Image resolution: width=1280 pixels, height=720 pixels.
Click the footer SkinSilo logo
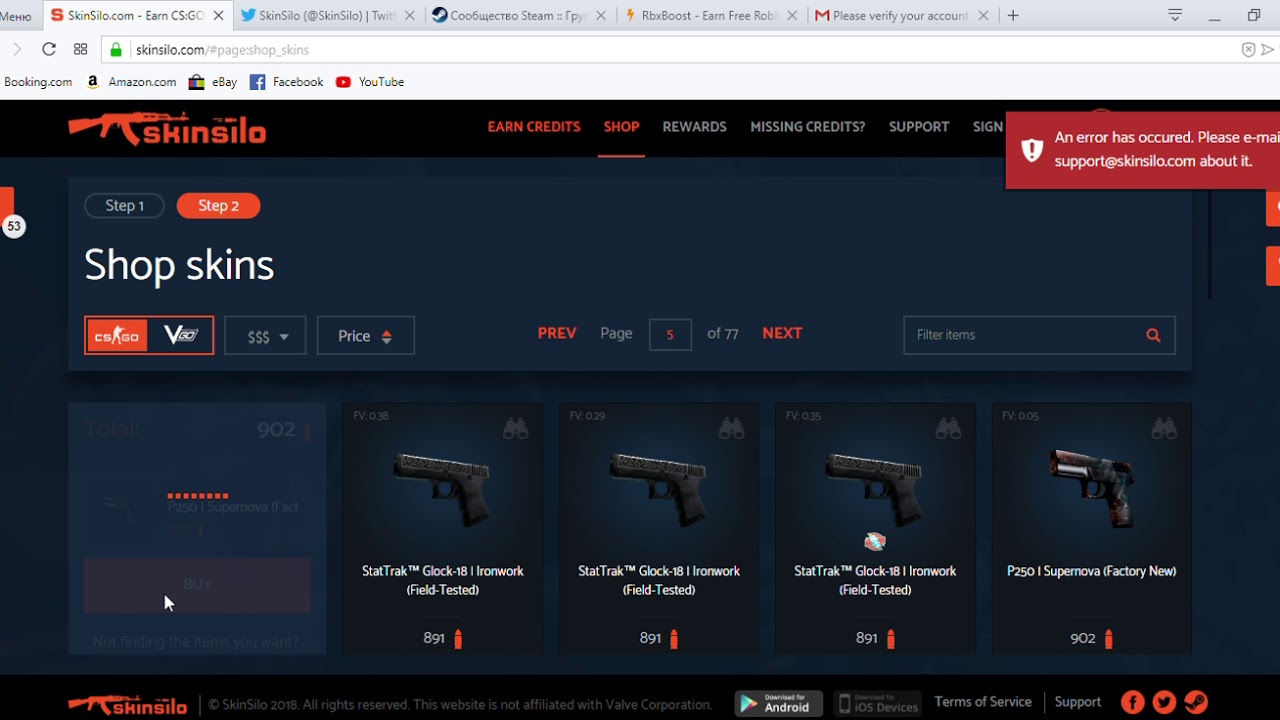point(128,704)
